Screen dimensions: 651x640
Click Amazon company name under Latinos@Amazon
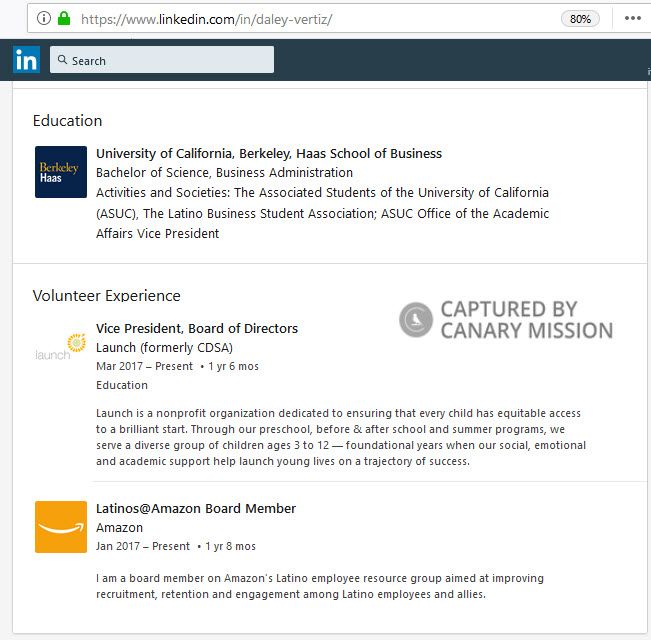pyautogui.click(x=119, y=527)
